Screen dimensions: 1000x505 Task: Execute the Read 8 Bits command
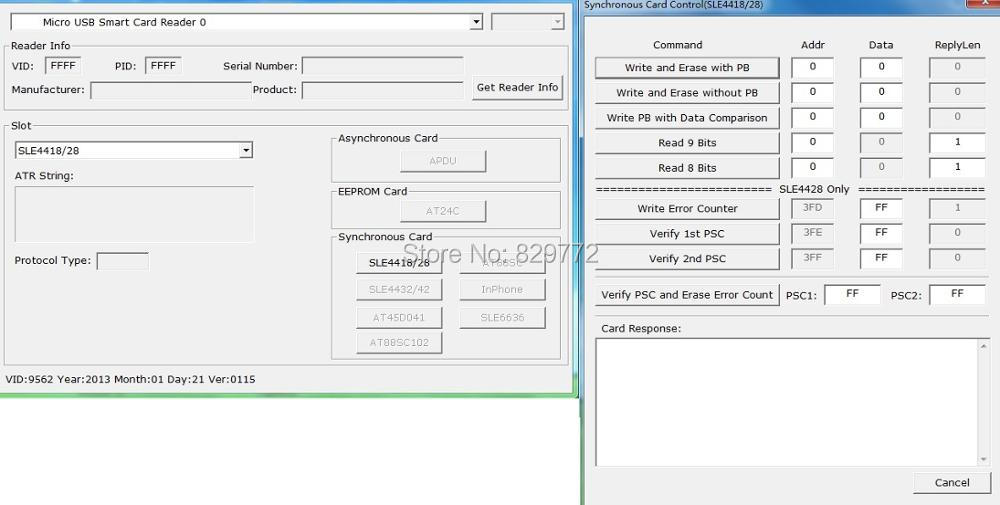[x=687, y=168]
